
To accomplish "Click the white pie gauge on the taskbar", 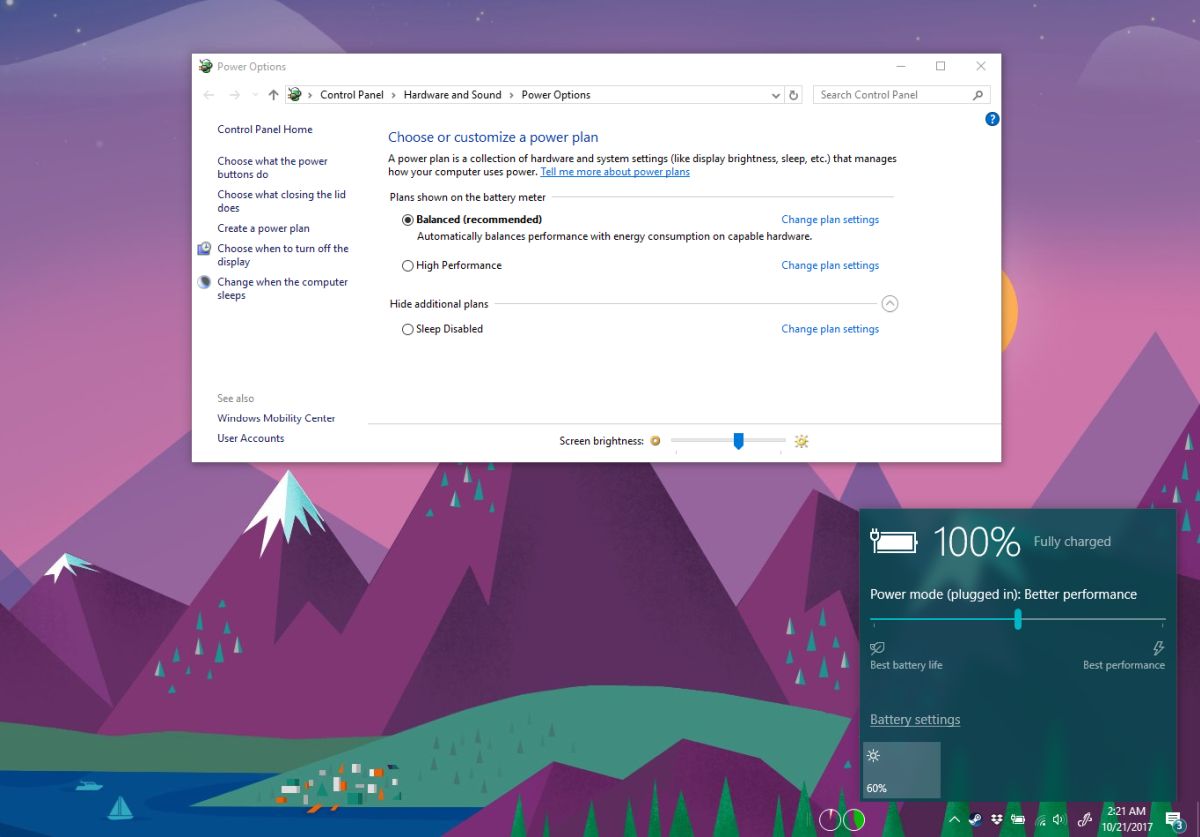I will tap(830, 820).
